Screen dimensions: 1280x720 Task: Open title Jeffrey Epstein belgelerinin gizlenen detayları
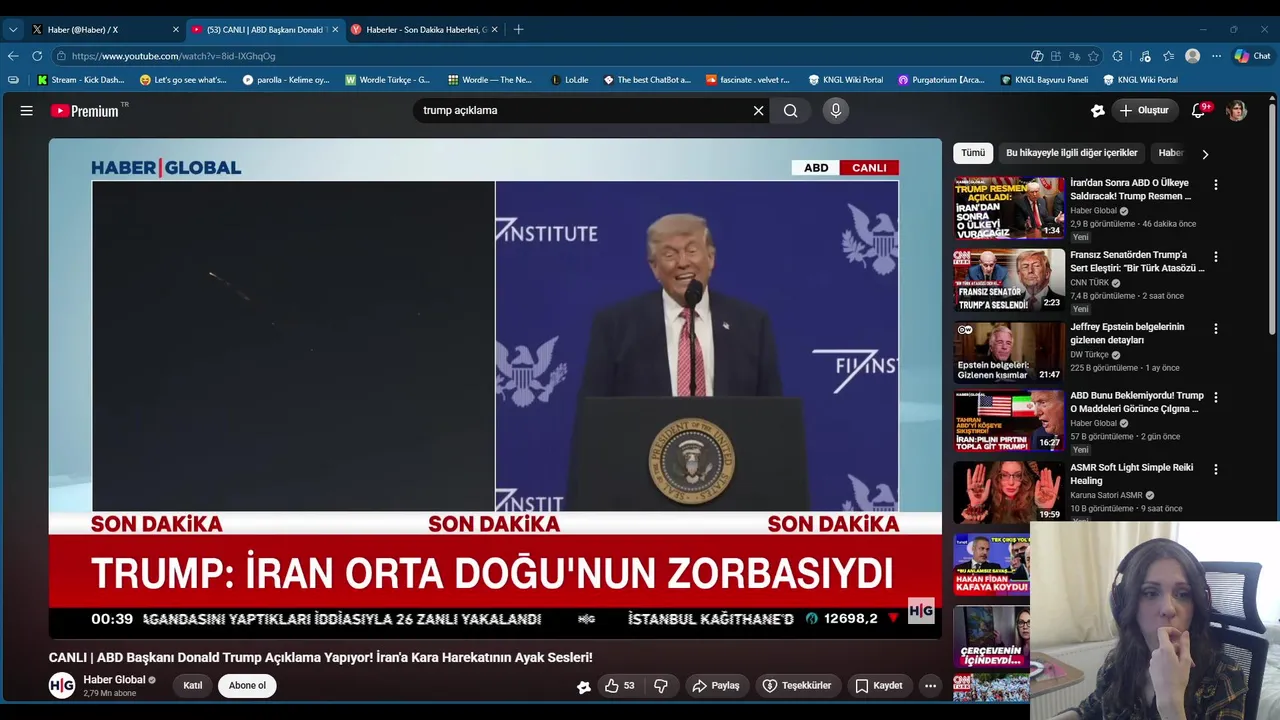point(1127,333)
